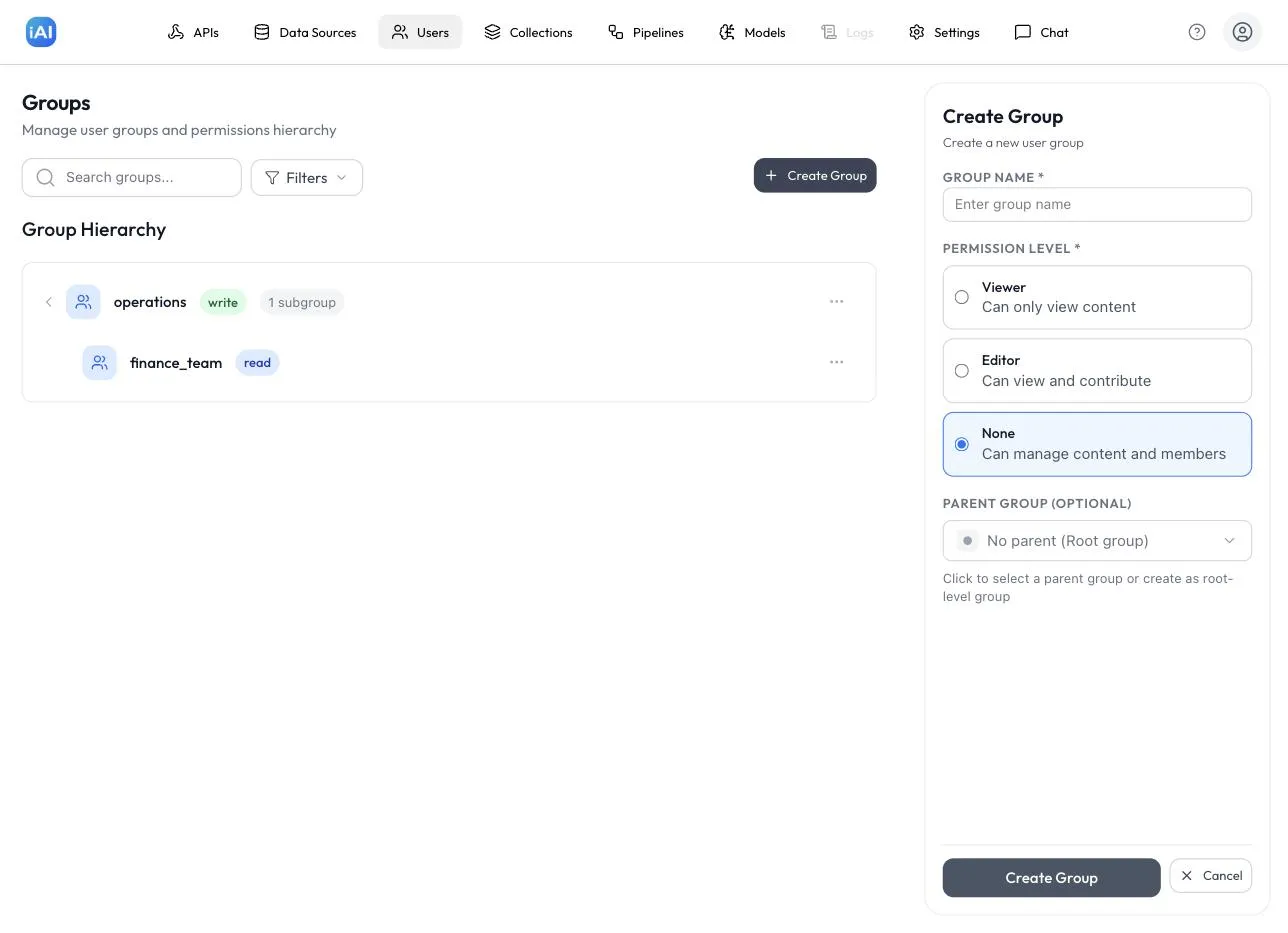1288x933 pixels.
Task: Open the Chat tab
Action: 1041,32
